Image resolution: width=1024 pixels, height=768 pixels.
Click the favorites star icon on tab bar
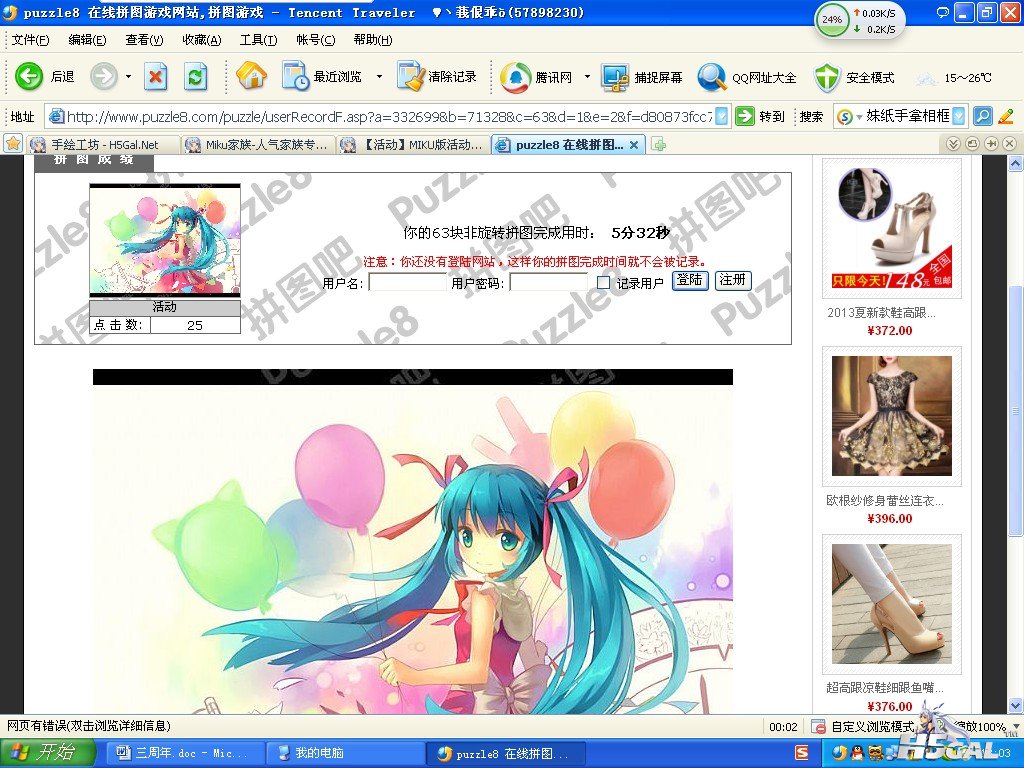(x=13, y=144)
